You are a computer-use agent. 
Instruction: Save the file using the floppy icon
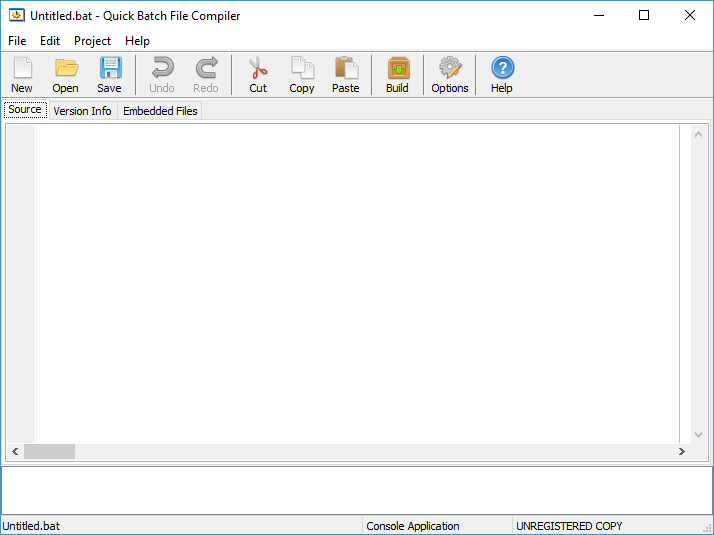(109, 75)
